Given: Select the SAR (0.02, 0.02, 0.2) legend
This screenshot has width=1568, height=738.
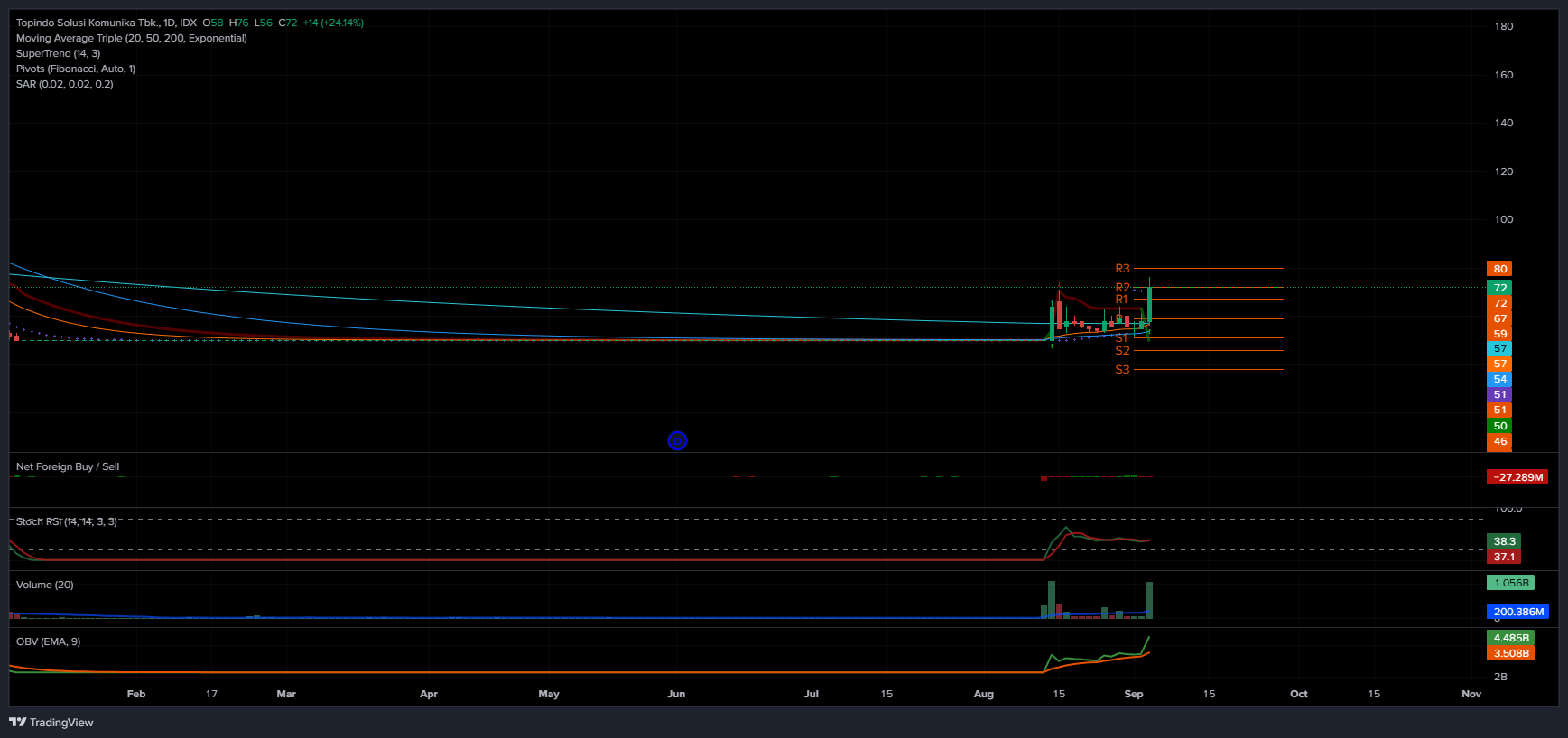Looking at the screenshot, I should [65, 84].
